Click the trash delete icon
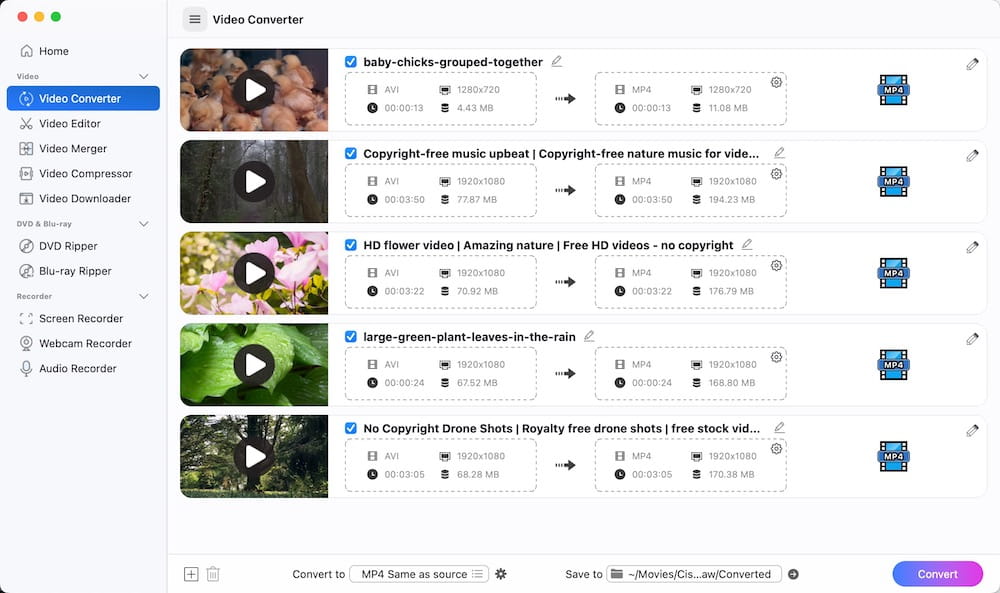1000x593 pixels. pyautogui.click(x=213, y=574)
